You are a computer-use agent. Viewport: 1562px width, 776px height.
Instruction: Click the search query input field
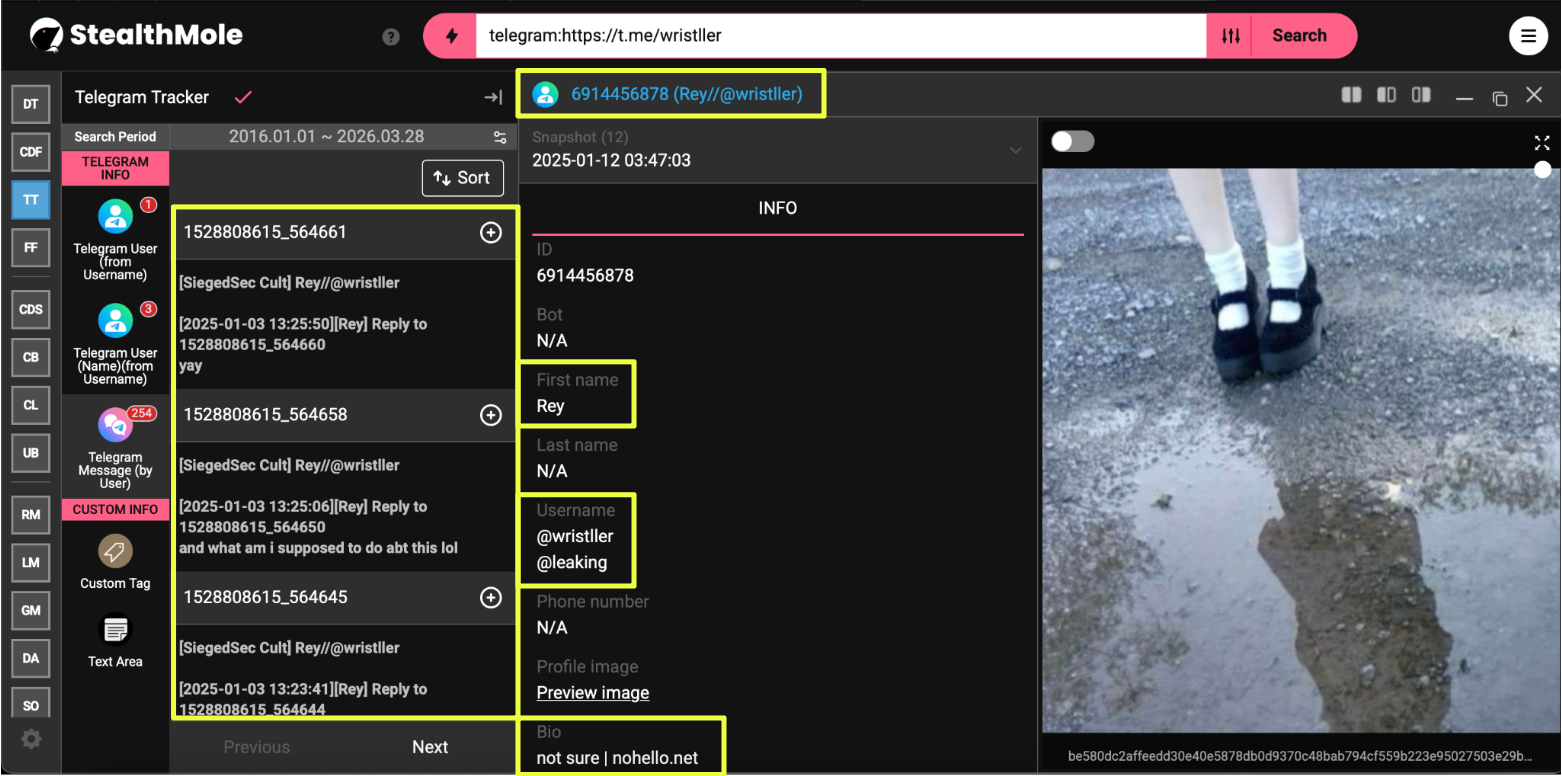(840, 36)
